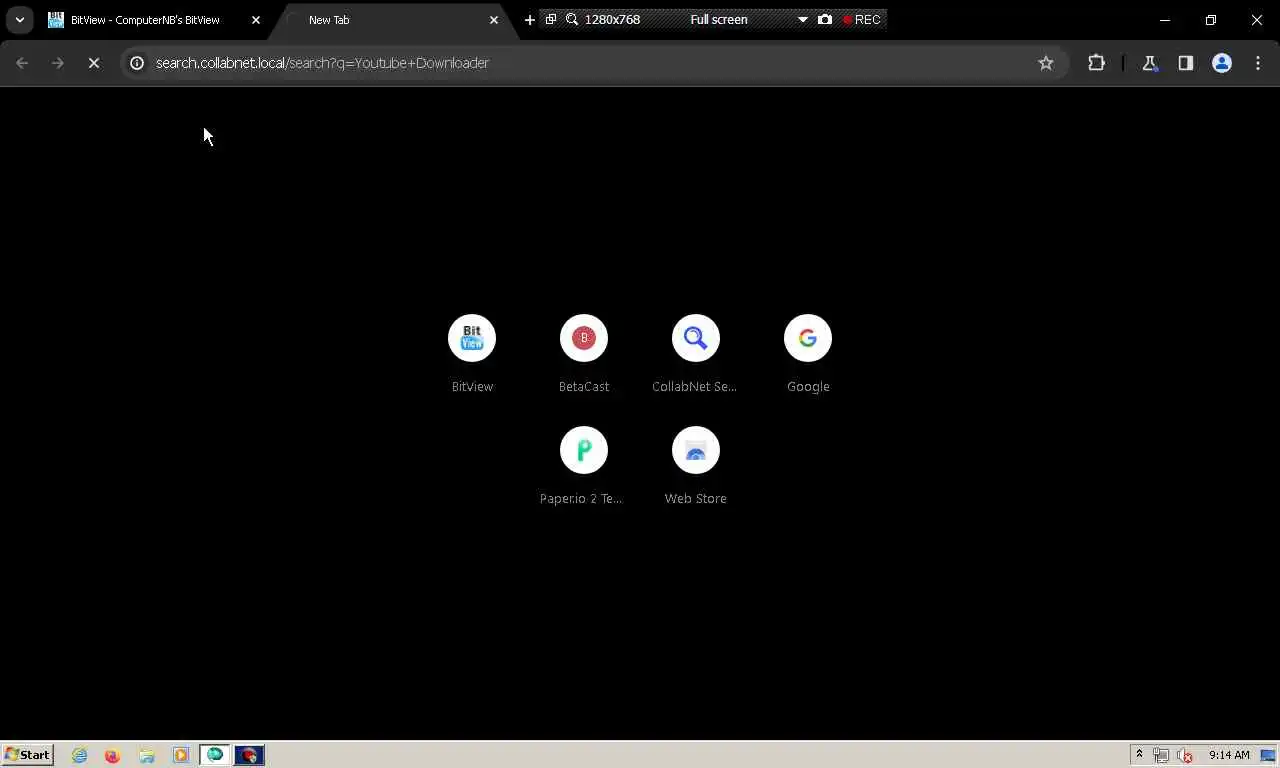
Task: Open the Web Store shortcut tile
Action: (x=696, y=466)
